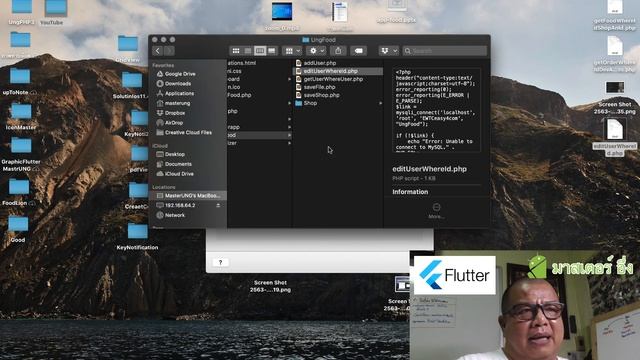Switch Finder to gallery view
This screenshot has width=640, height=360.
pyautogui.click(x=271, y=51)
